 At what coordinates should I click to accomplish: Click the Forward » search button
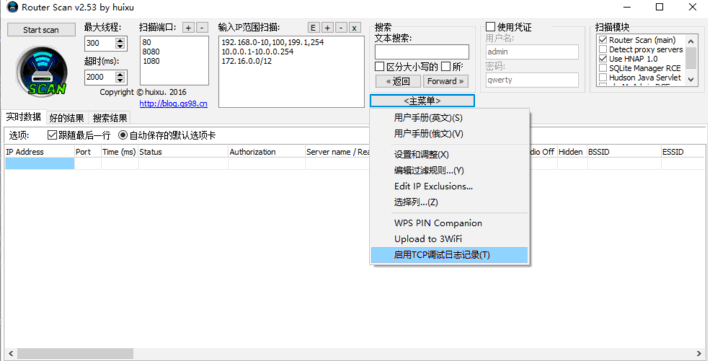(x=446, y=81)
